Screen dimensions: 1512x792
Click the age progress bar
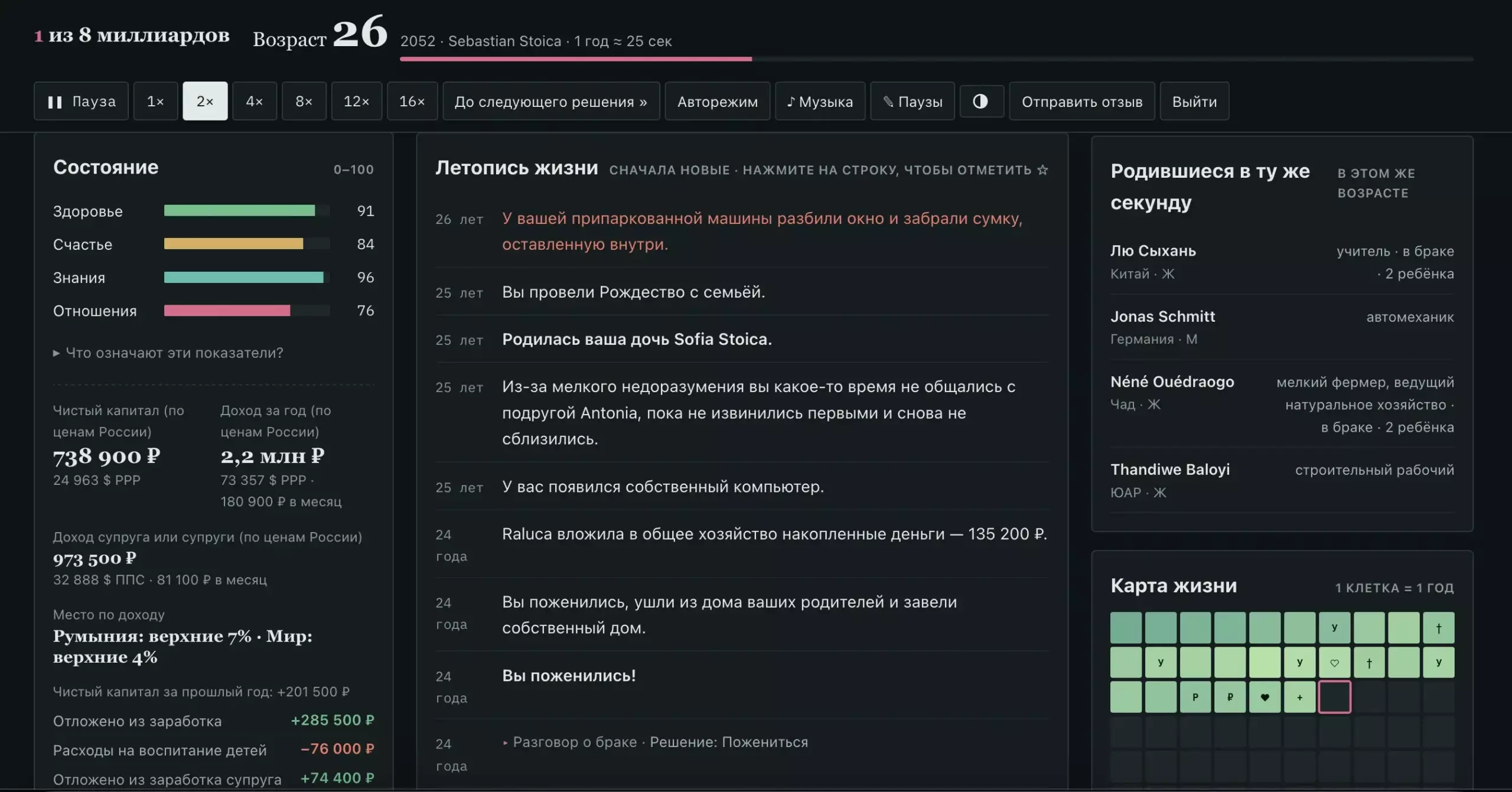936,59
